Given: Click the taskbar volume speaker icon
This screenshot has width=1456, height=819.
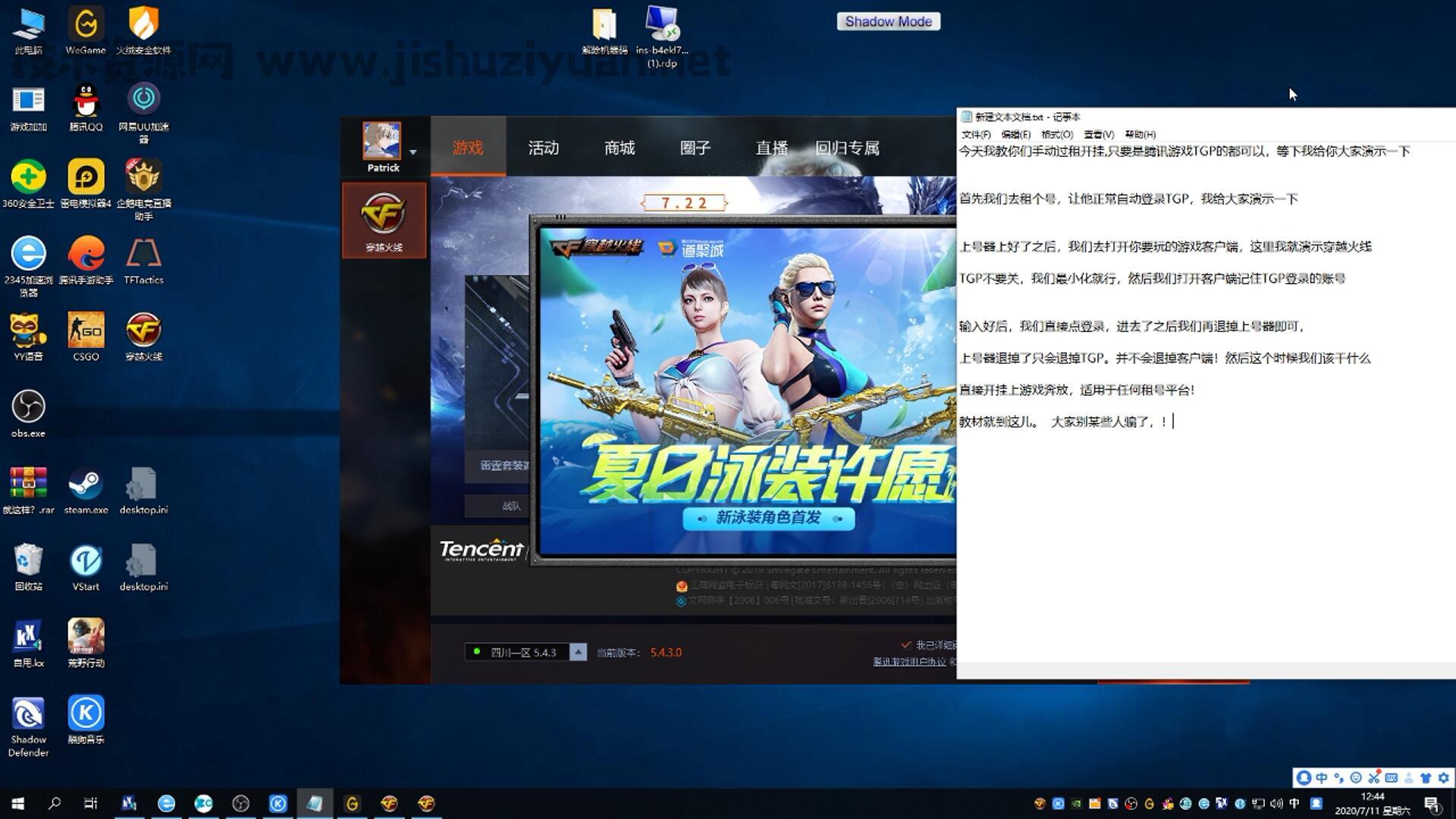Looking at the screenshot, I should [x=1276, y=803].
